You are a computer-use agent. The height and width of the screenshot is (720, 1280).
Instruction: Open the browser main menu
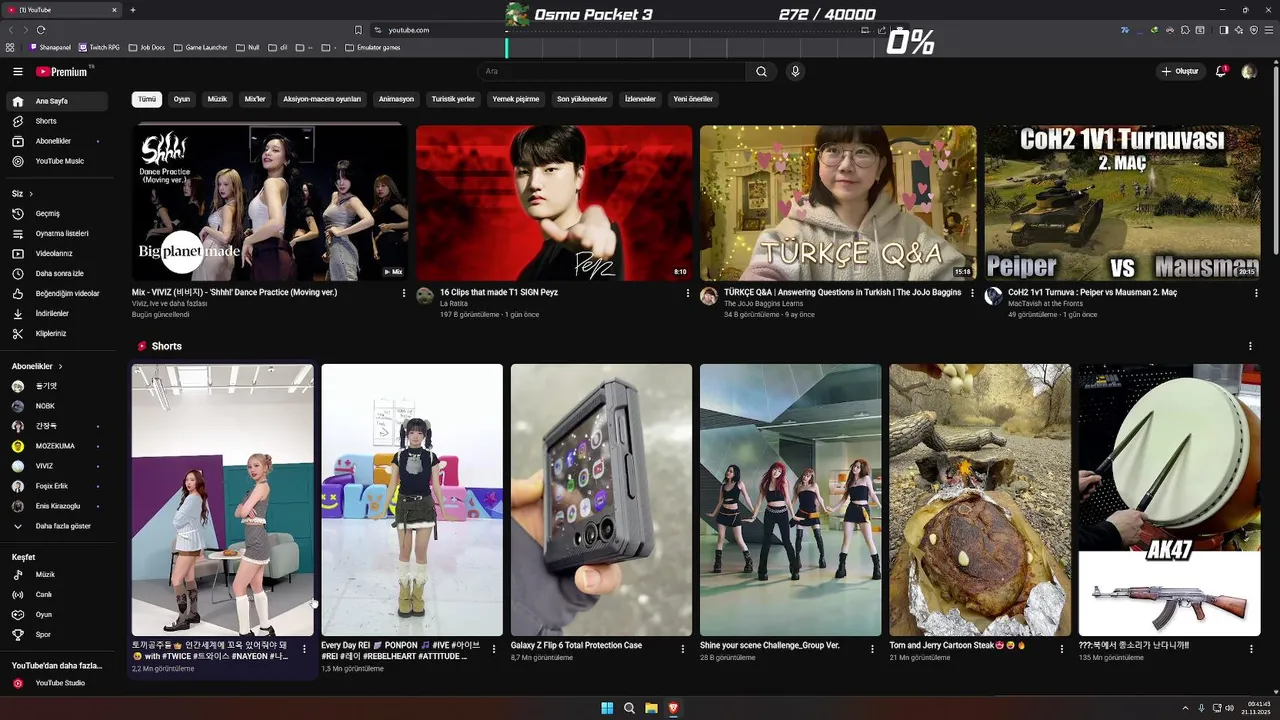[1269, 30]
